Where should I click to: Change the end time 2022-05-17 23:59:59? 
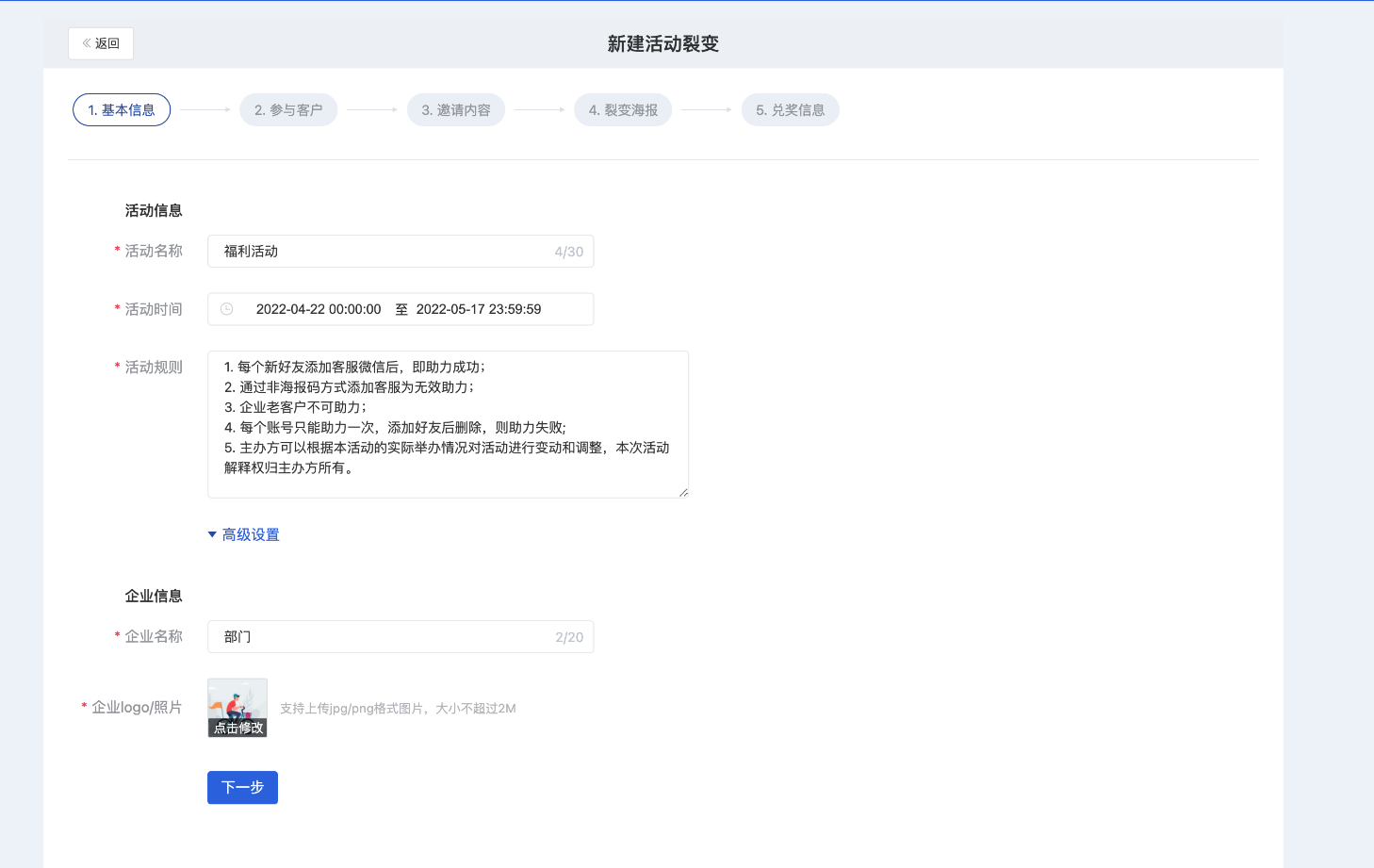pos(479,309)
